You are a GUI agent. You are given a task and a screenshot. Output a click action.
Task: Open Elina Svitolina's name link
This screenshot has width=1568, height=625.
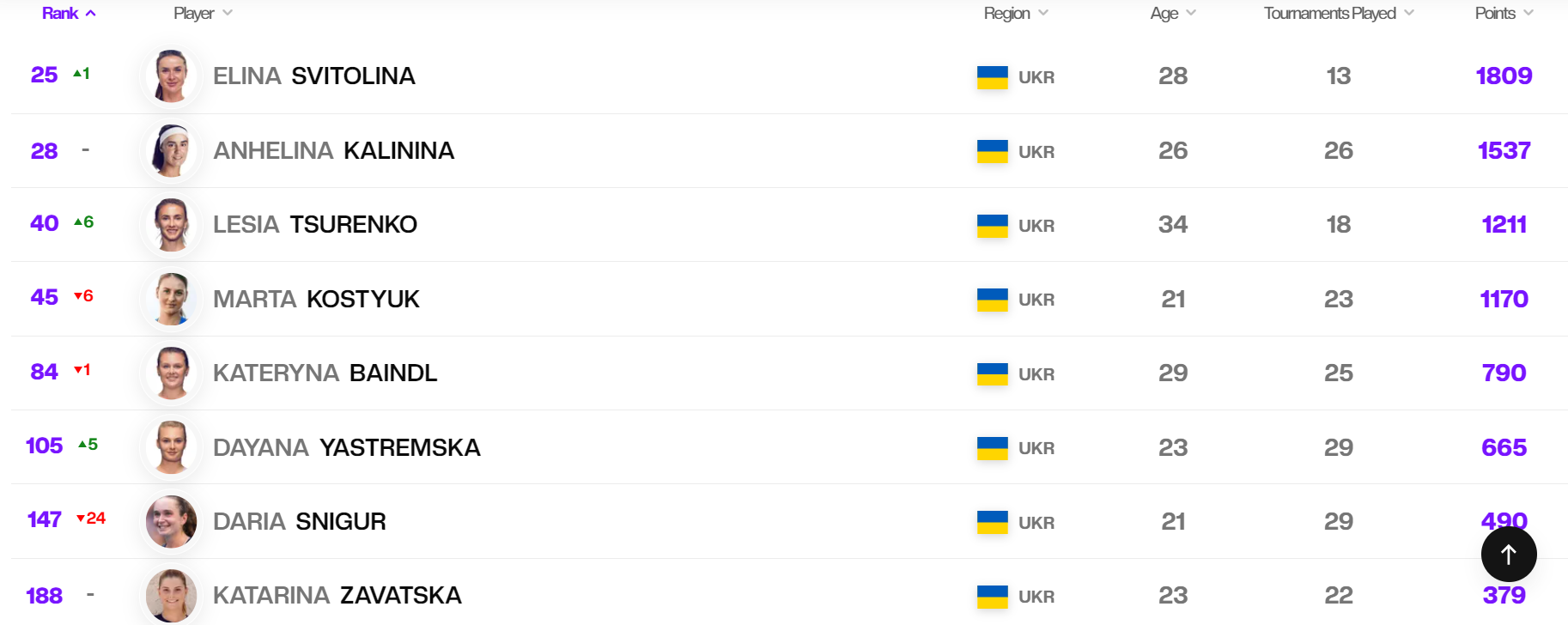click(313, 76)
